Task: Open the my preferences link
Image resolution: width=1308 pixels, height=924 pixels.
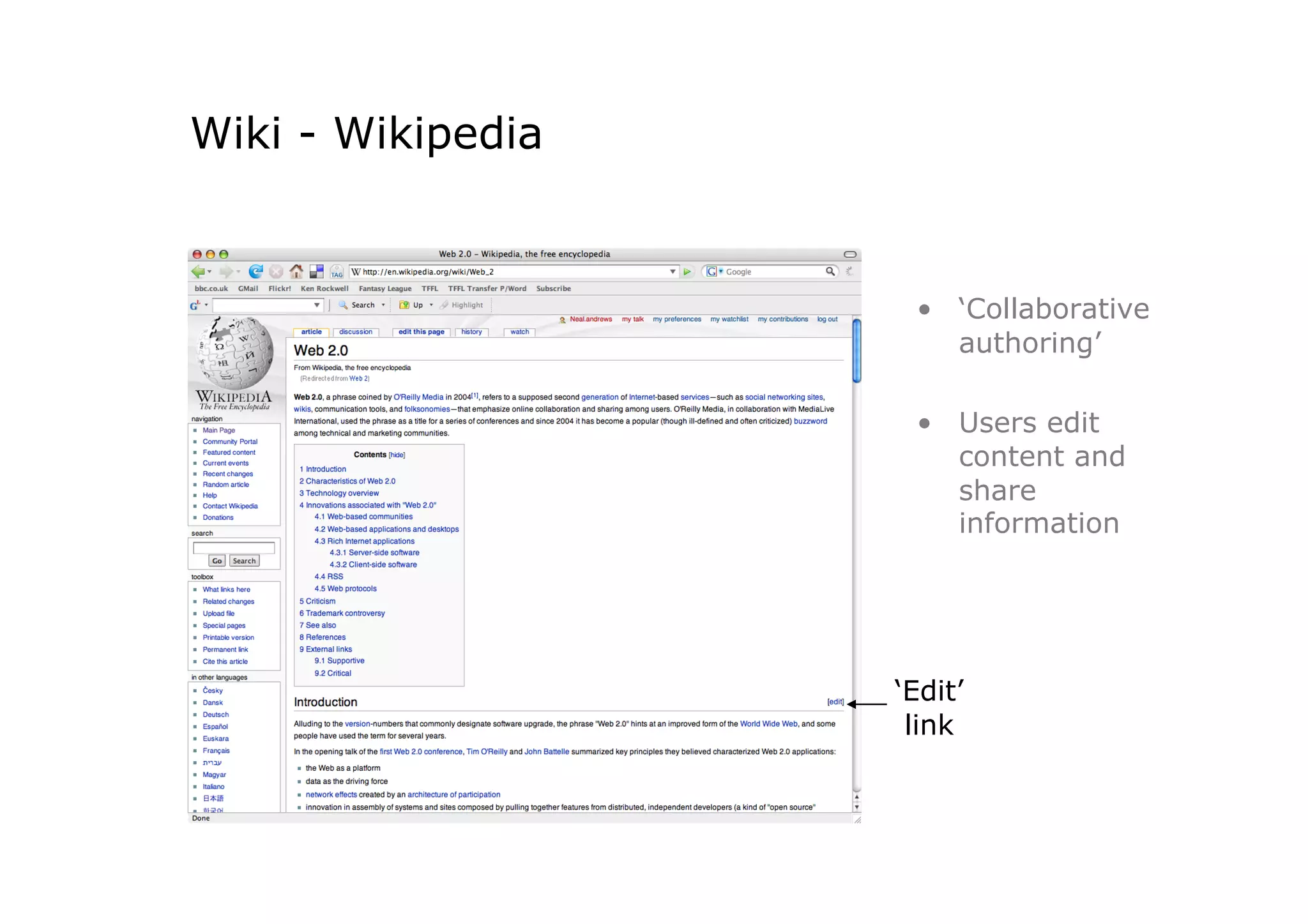Action: [677, 319]
